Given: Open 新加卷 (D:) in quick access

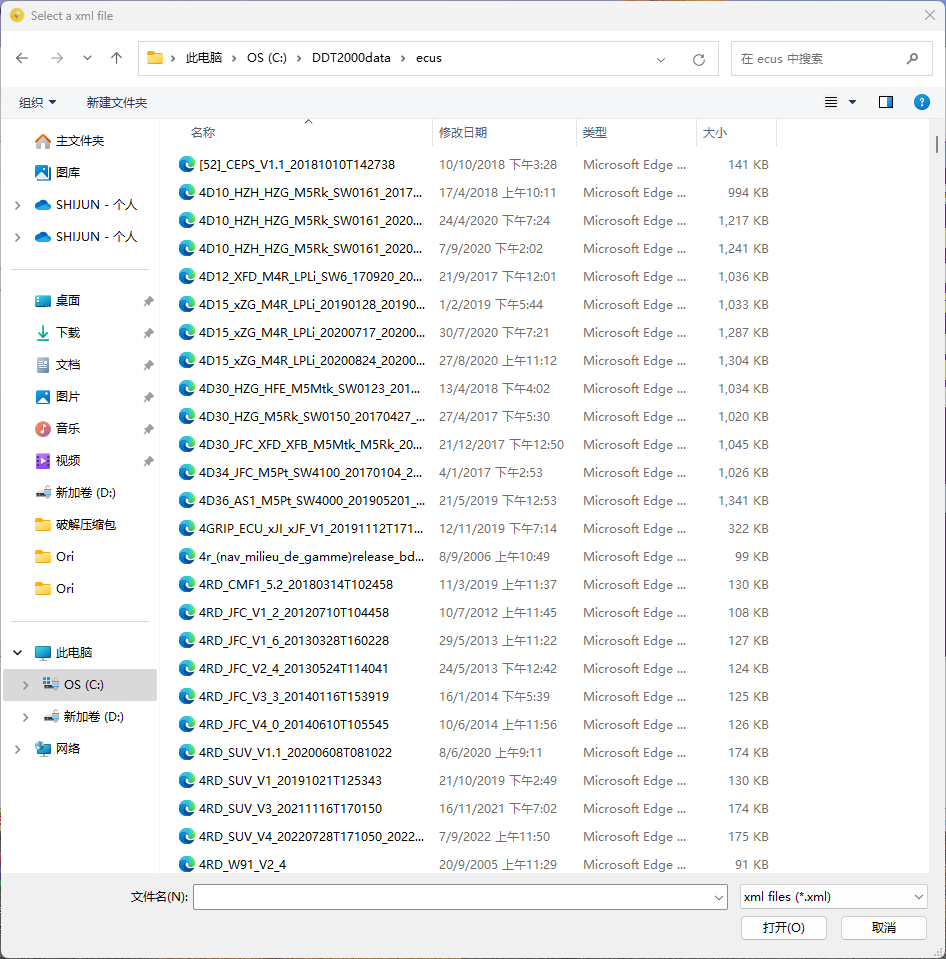Looking at the screenshot, I should (x=85, y=492).
